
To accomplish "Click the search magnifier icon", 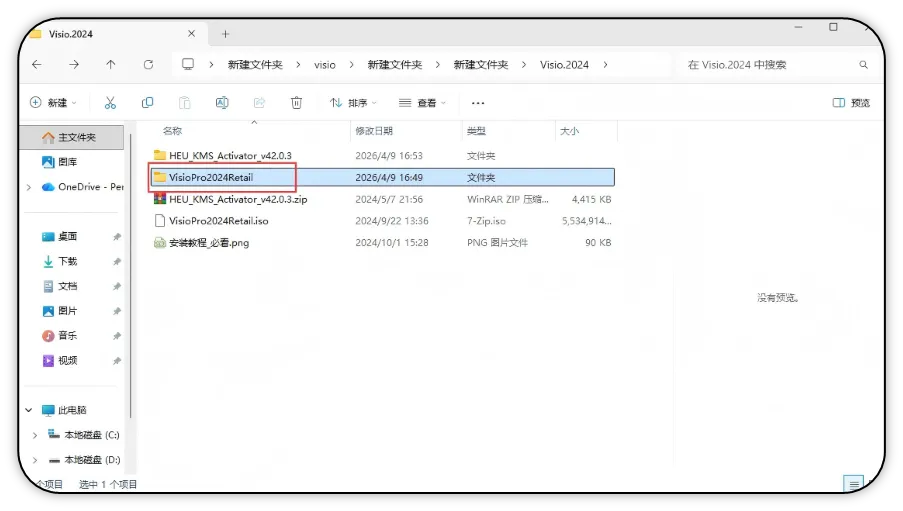I will [863, 65].
